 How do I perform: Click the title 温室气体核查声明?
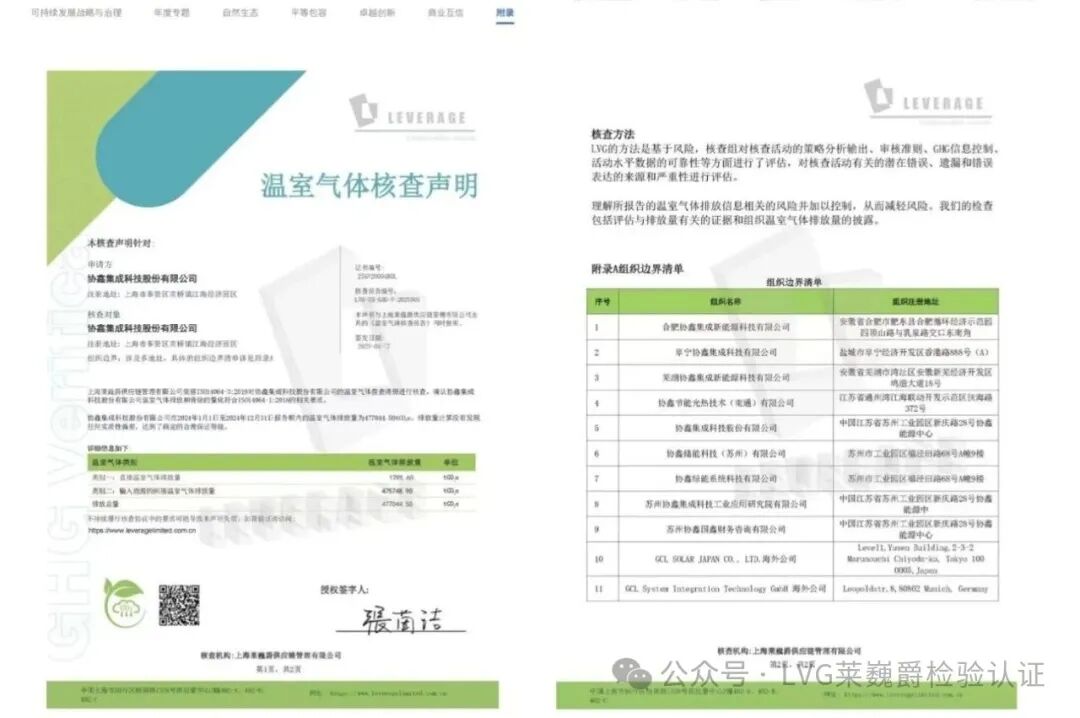(369, 185)
